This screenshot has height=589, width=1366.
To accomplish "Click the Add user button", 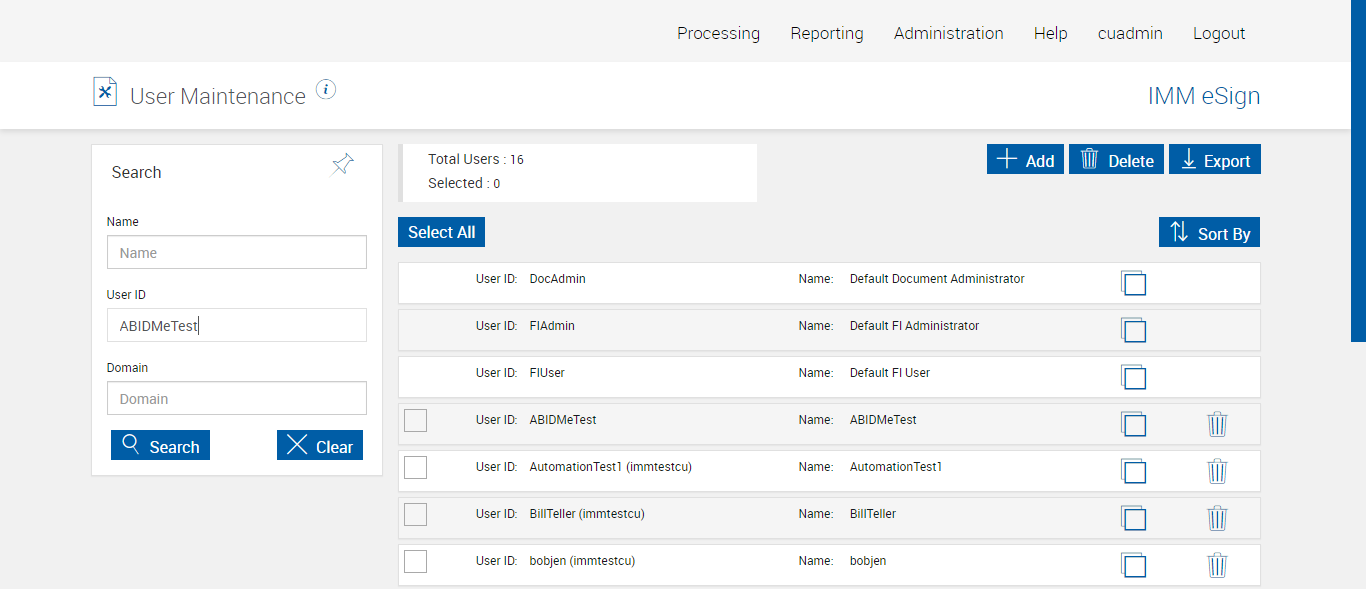I will [x=1025, y=160].
